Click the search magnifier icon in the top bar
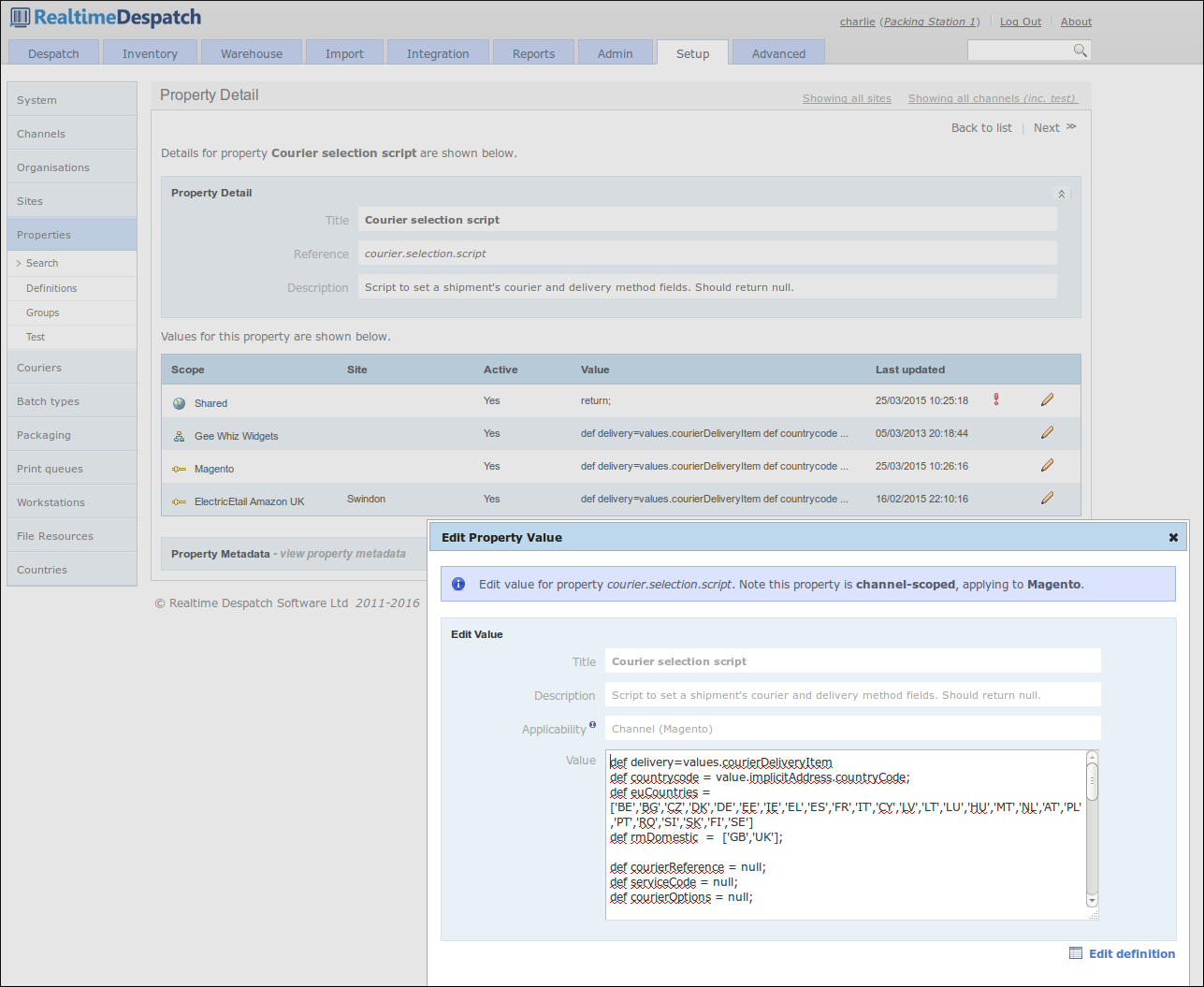Viewport: 1204px width, 987px height. (x=1080, y=51)
